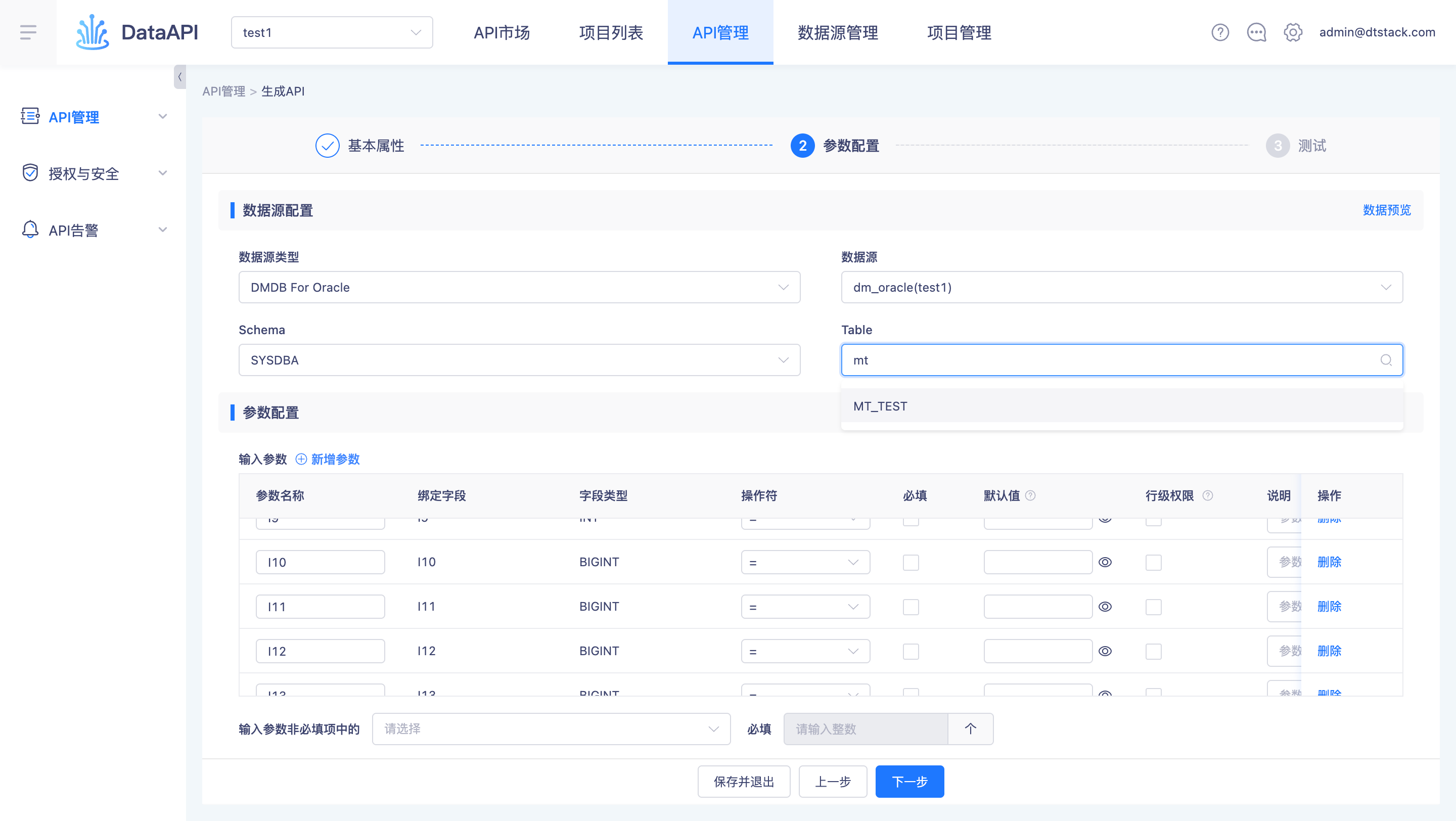Click eye icon in I10 row

(x=1105, y=562)
